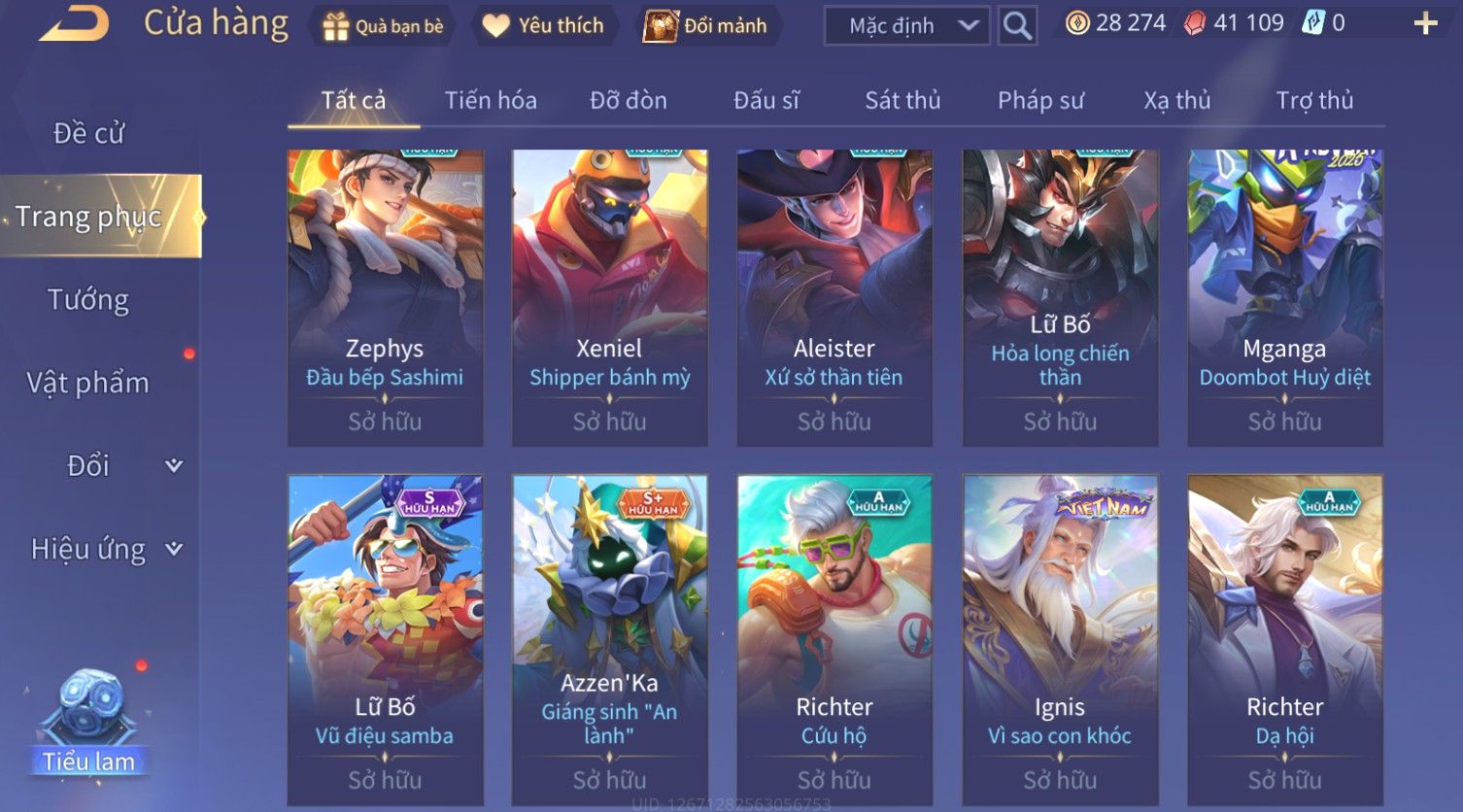Tap the red ruby currency icon
The image size is (1463, 812).
point(1195,23)
